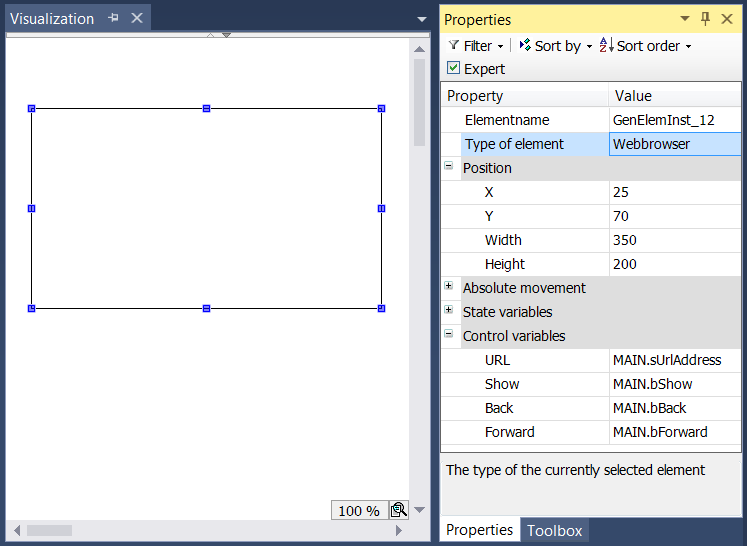The width and height of the screenshot is (747, 546).
Task: Click the top-center resize handle
Action: click(206, 109)
